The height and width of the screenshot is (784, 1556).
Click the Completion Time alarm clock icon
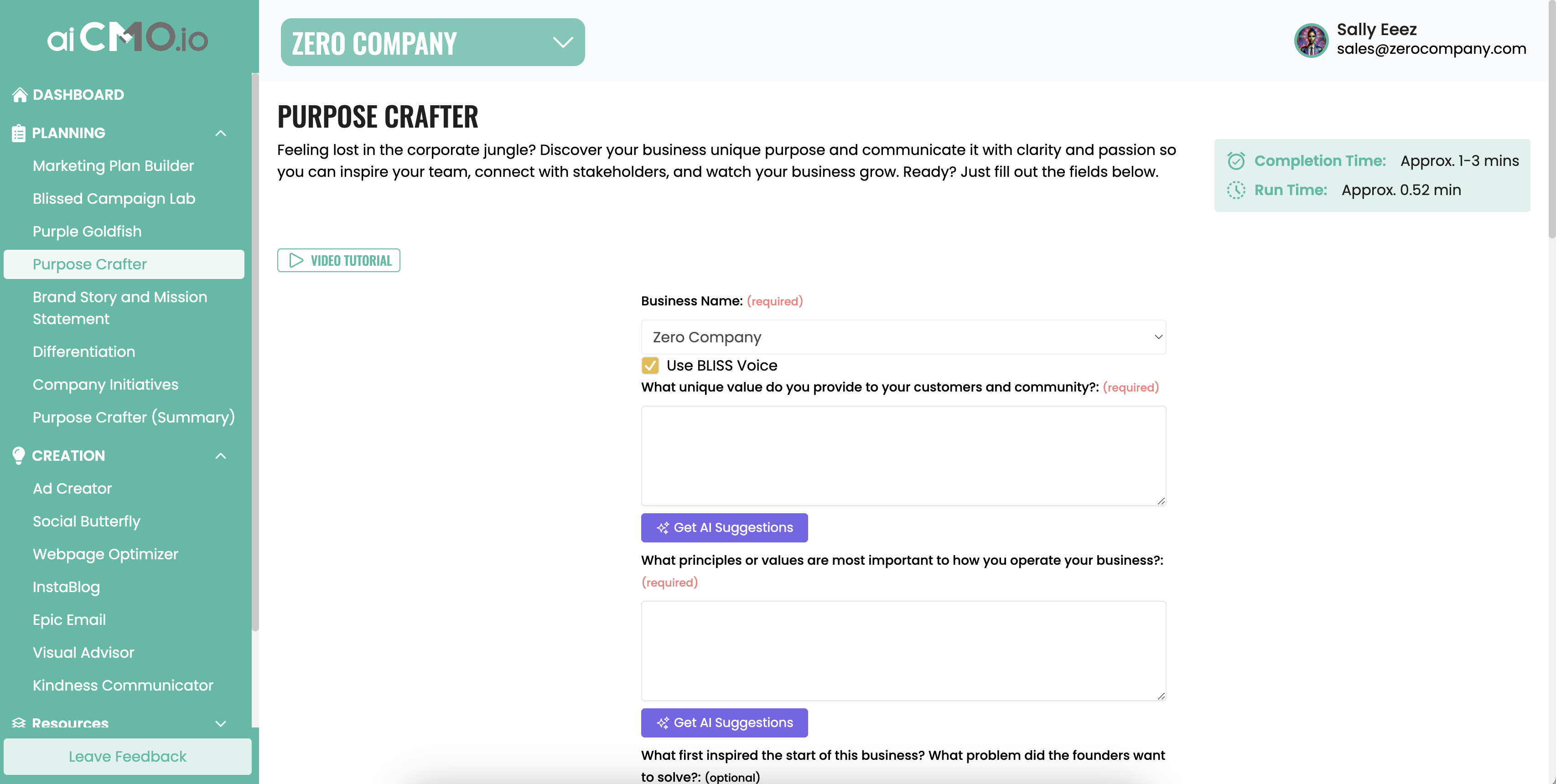pyautogui.click(x=1236, y=160)
